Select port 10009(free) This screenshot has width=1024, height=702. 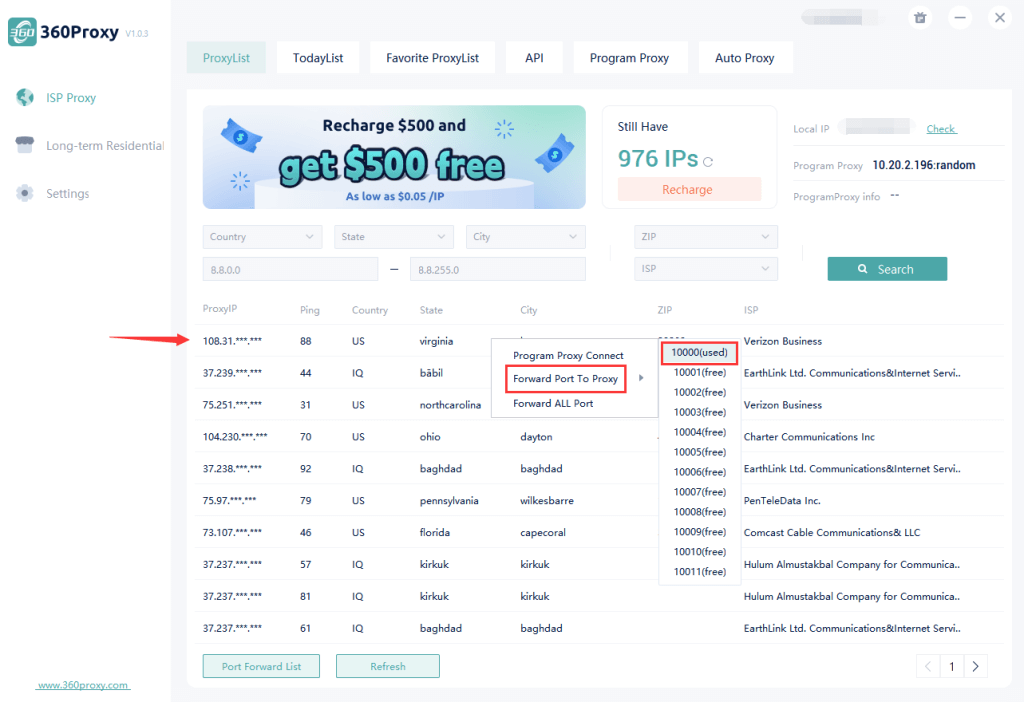(700, 532)
